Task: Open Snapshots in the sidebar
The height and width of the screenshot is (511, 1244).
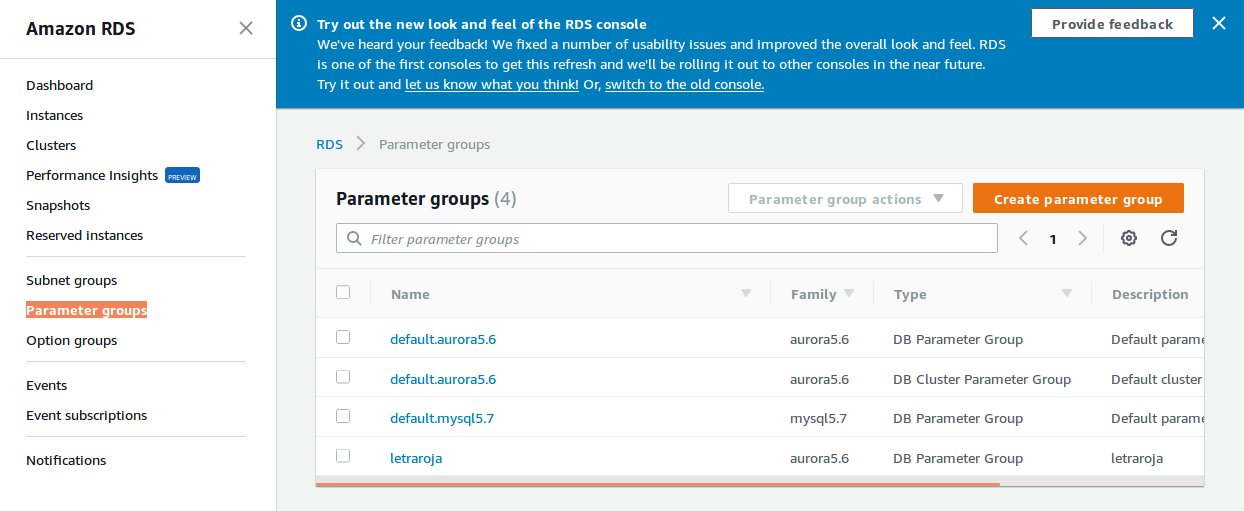Action: (x=58, y=205)
